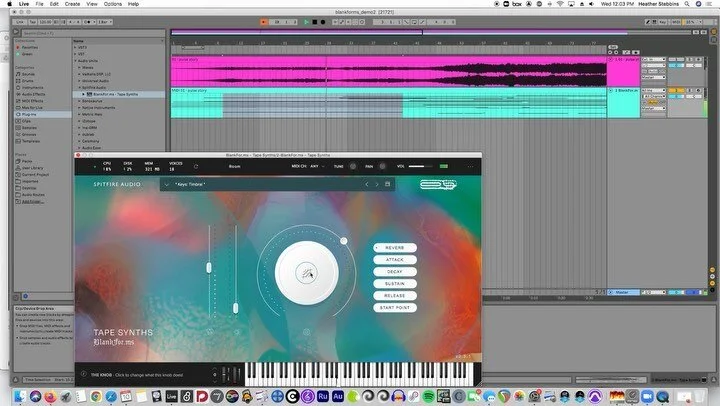Screen dimensions: 720x406
Task: Click the Link button in Ableton's control bar
Action: point(20,22)
